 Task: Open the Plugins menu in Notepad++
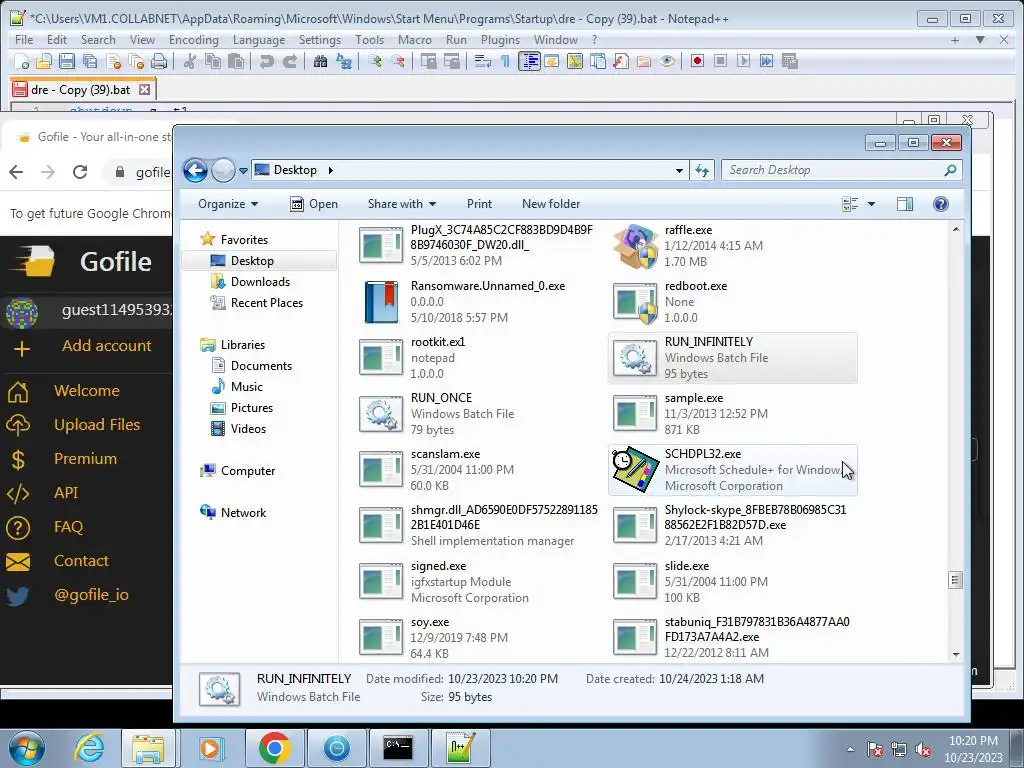click(500, 40)
